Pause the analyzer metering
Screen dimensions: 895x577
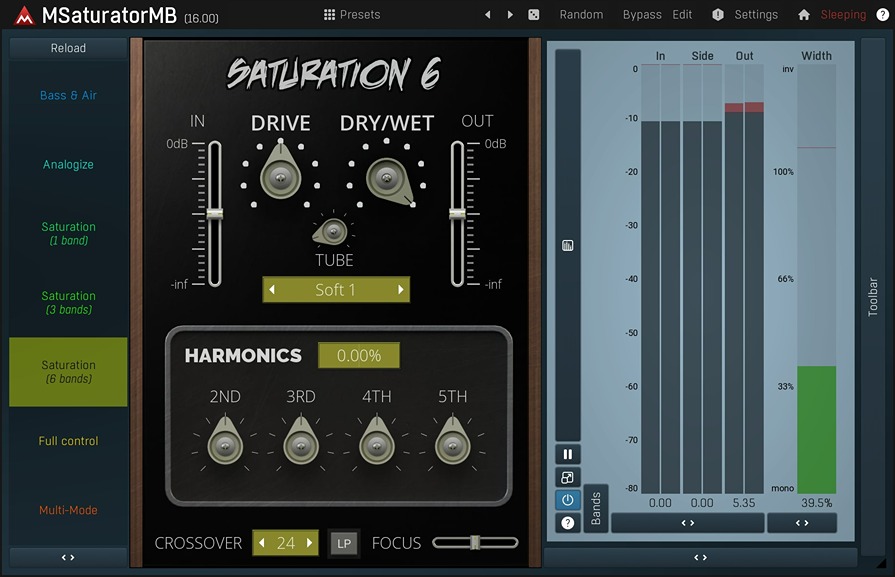[x=568, y=452]
